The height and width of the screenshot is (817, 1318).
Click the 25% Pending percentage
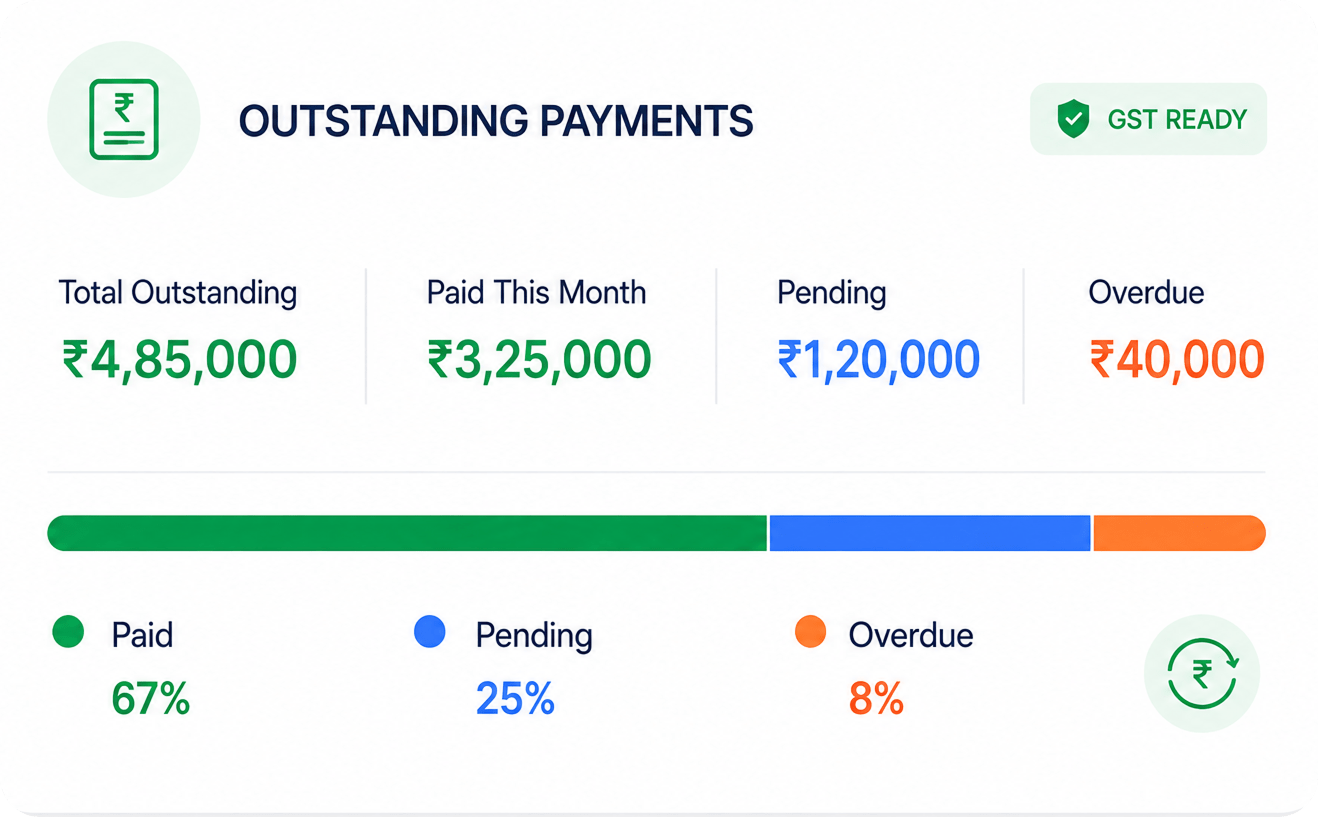point(515,699)
